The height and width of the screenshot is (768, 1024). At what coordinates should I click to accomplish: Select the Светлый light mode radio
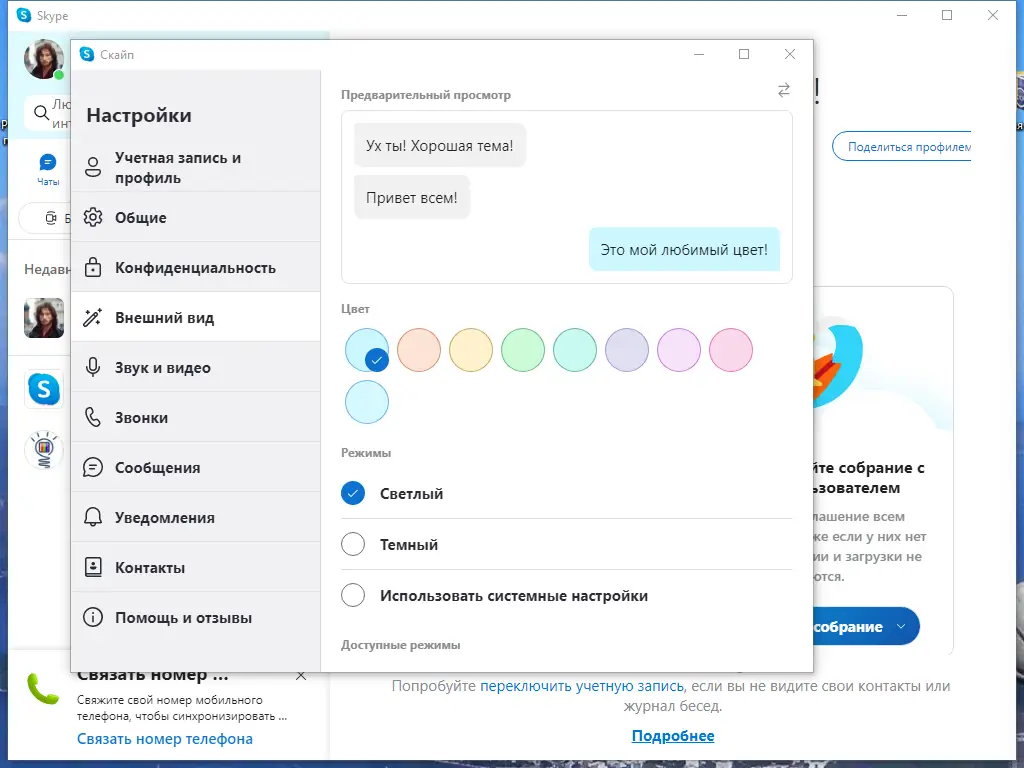click(x=353, y=493)
